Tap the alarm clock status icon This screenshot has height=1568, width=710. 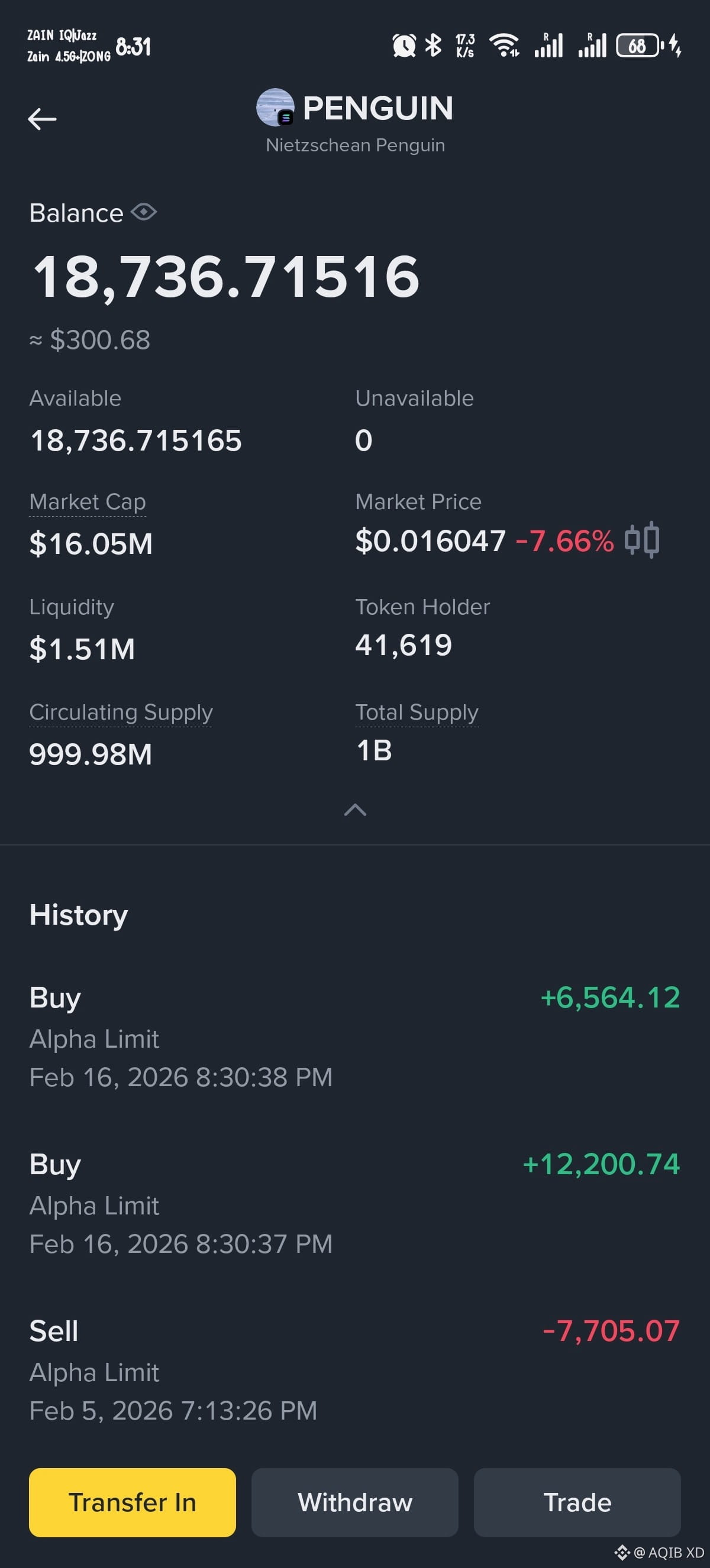click(404, 46)
